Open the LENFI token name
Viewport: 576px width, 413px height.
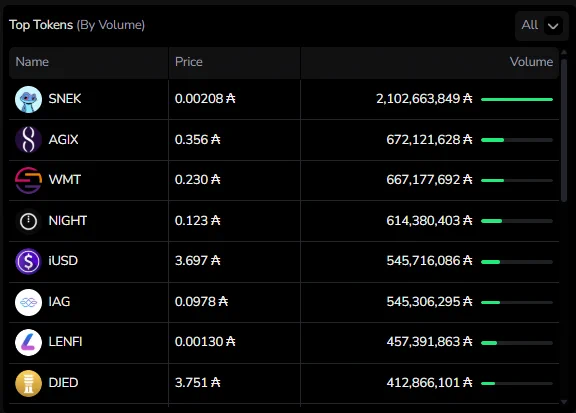(65, 342)
